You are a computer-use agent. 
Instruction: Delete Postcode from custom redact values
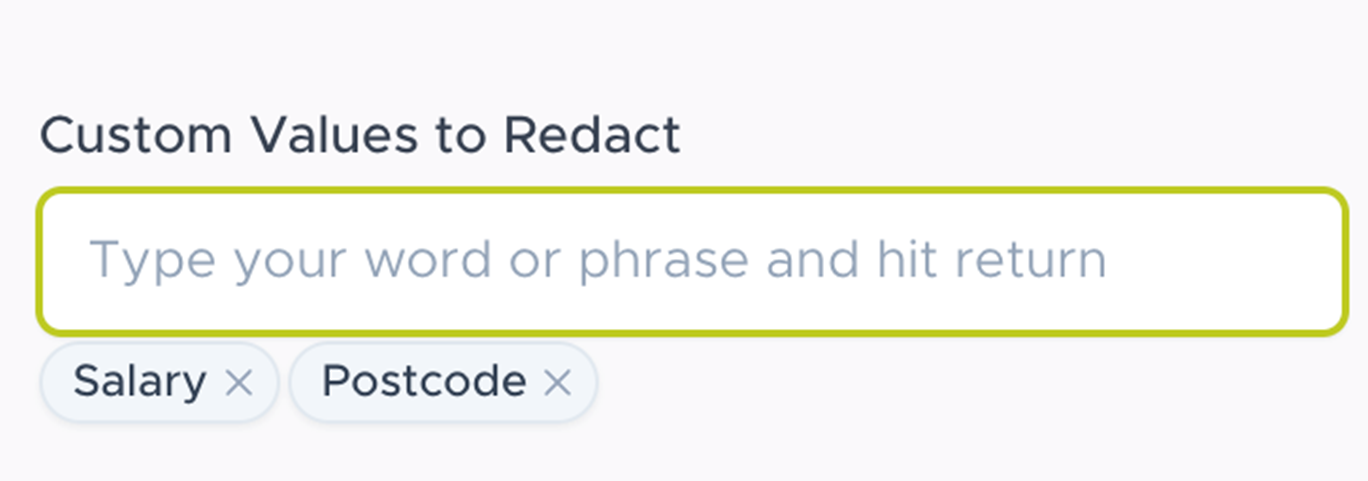557,382
